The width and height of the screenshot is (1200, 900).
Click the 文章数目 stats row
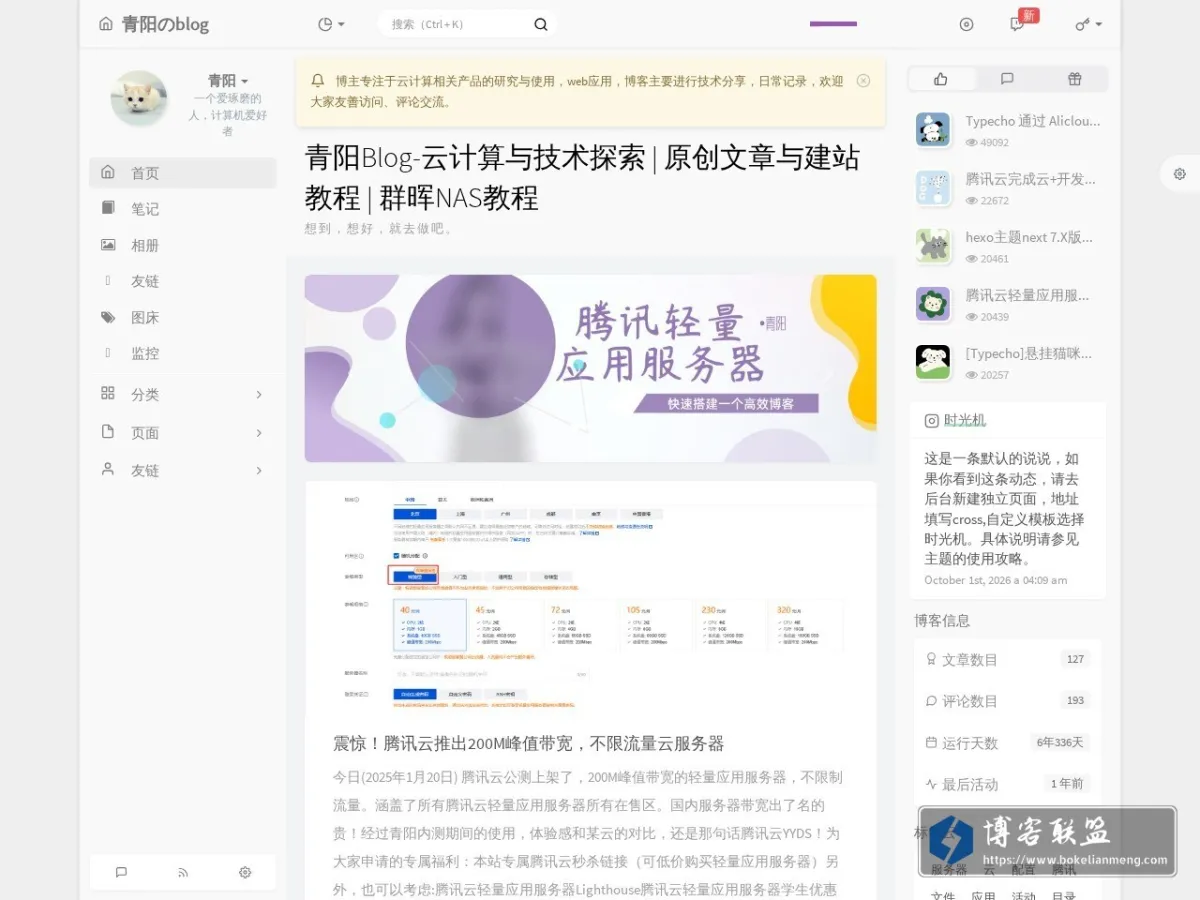(1007, 660)
